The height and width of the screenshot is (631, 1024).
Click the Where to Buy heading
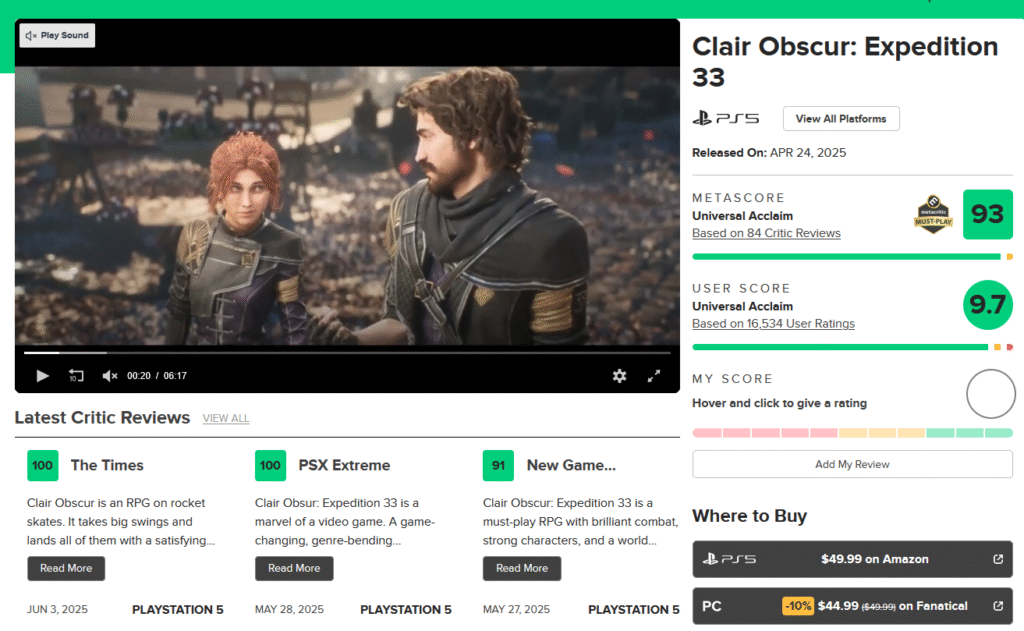click(x=750, y=516)
